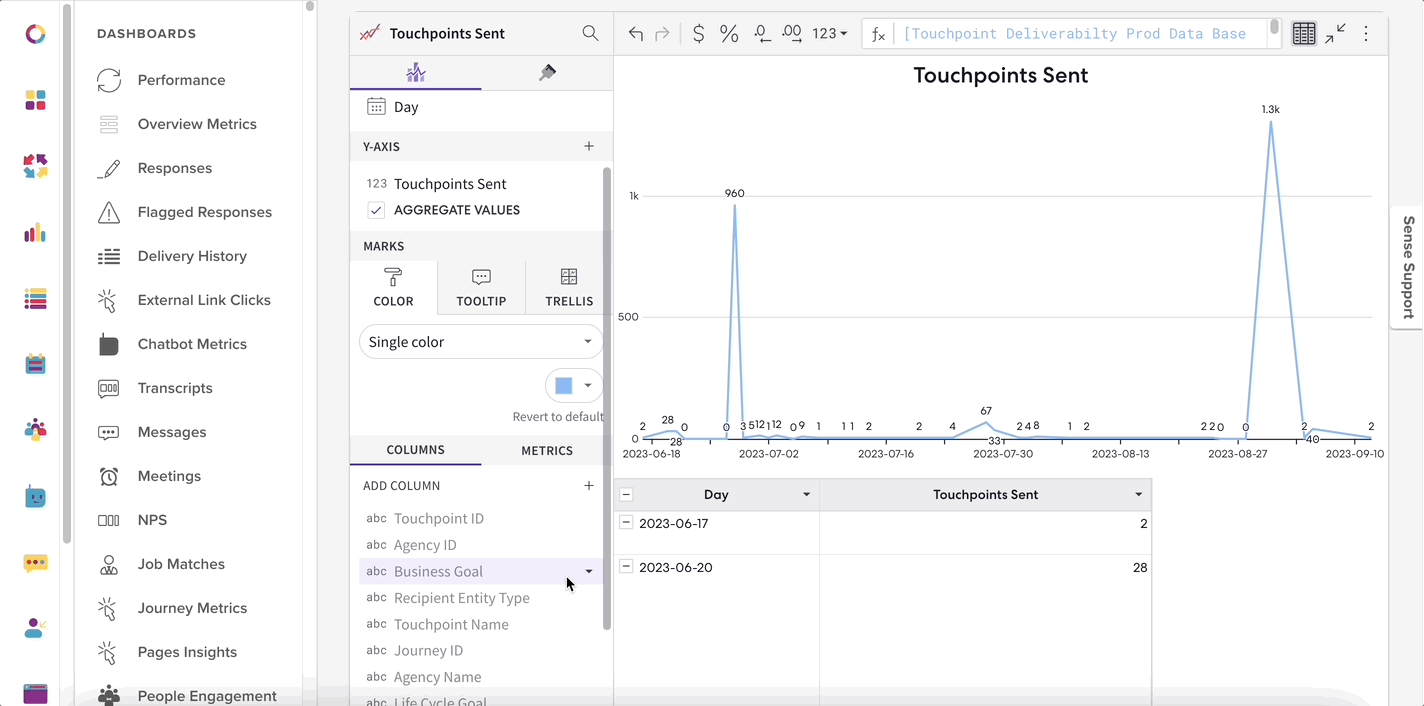Screen dimensions: 1424x706
Task: Click the Touchpoints Sent Y-axis item
Action: pos(450,184)
